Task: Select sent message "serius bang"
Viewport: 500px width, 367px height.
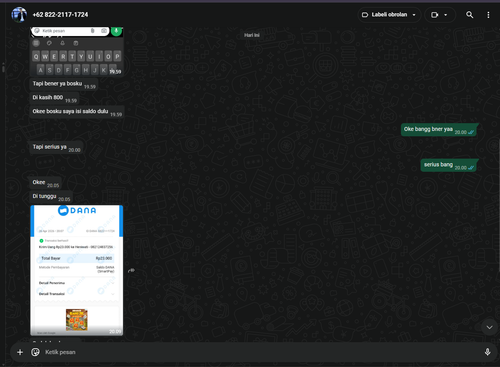Action: click(x=449, y=165)
